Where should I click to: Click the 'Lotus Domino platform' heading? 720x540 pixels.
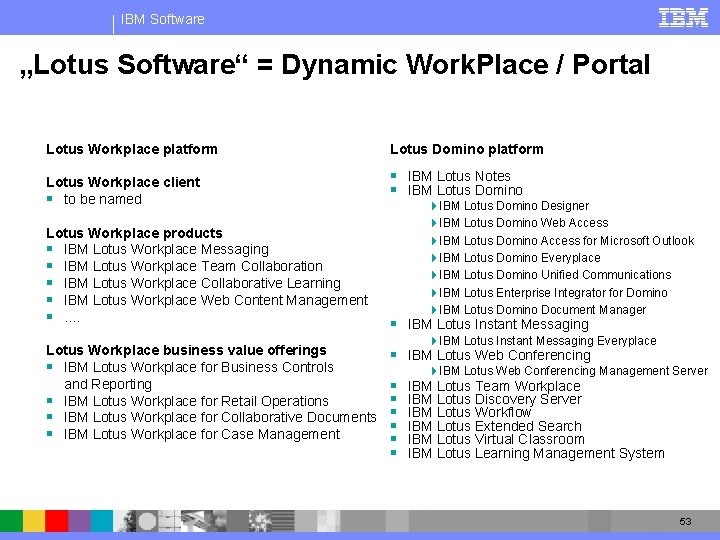pyautogui.click(x=467, y=149)
